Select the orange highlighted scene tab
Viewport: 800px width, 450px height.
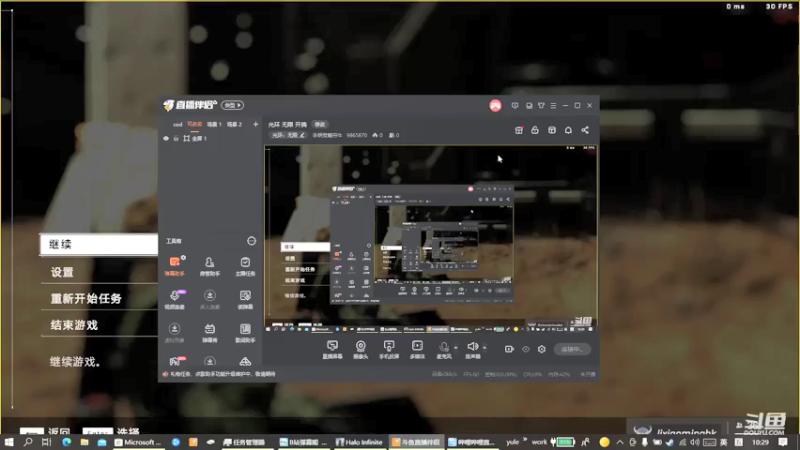point(194,124)
